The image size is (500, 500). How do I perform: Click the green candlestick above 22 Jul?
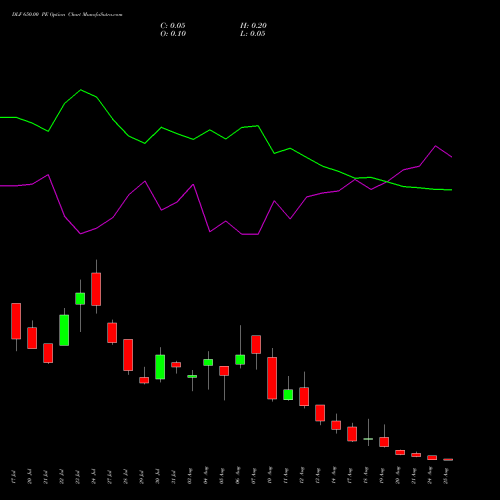[x=64, y=330]
